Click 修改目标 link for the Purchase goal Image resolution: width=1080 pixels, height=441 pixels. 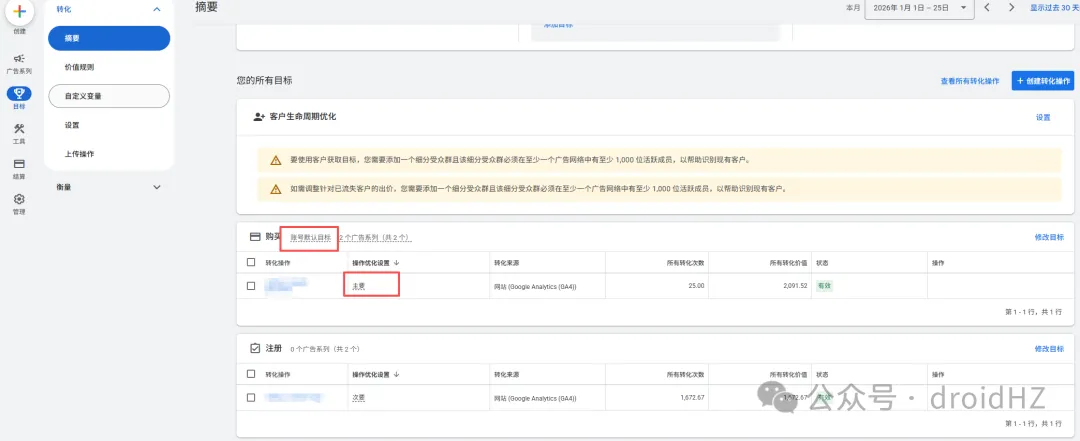click(1049, 237)
